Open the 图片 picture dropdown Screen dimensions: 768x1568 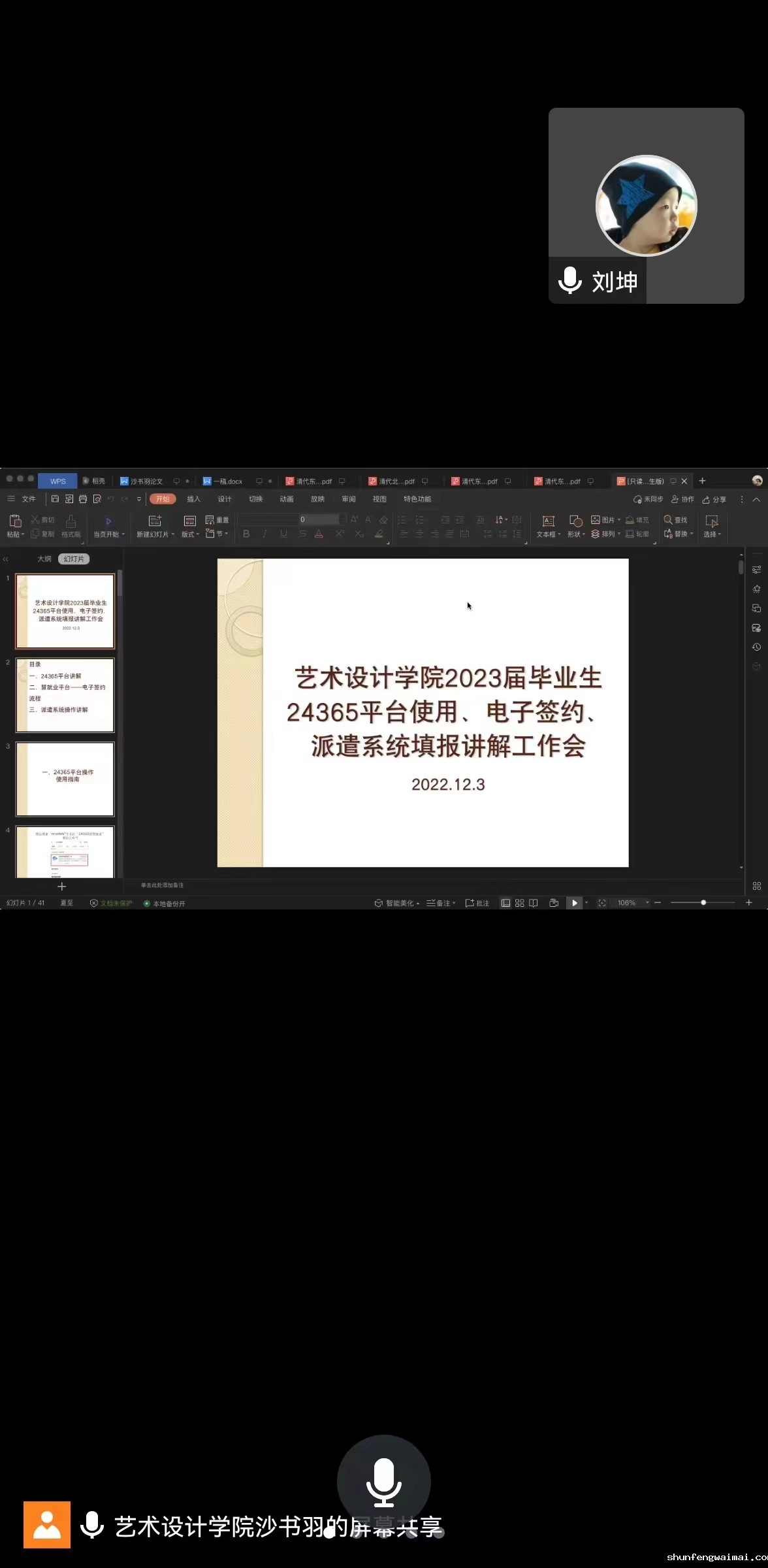pos(606,520)
